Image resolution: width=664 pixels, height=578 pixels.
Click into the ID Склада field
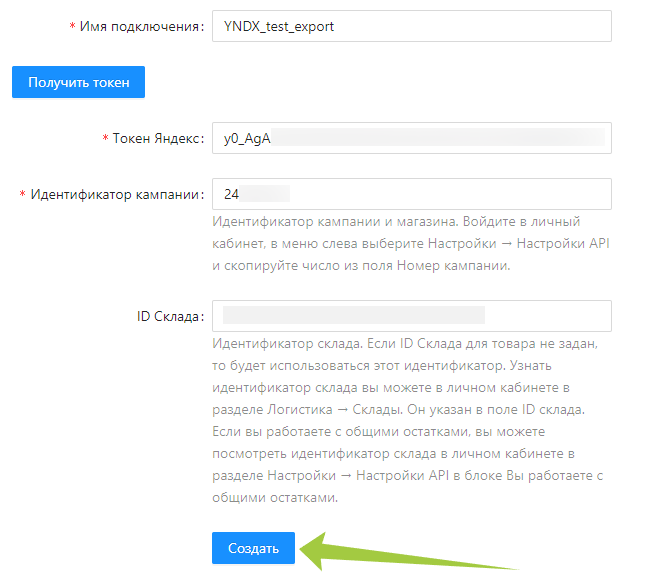411,316
